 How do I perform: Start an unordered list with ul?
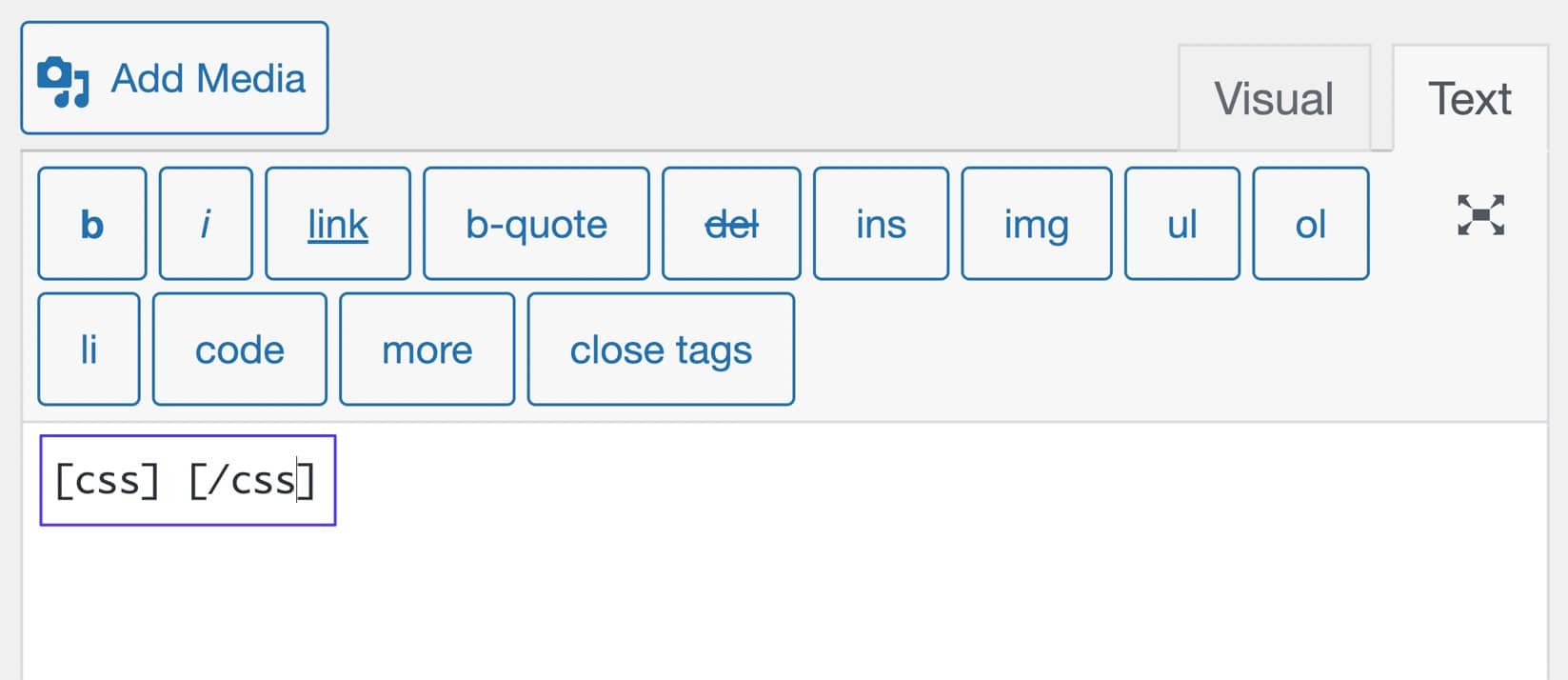coord(1181,224)
